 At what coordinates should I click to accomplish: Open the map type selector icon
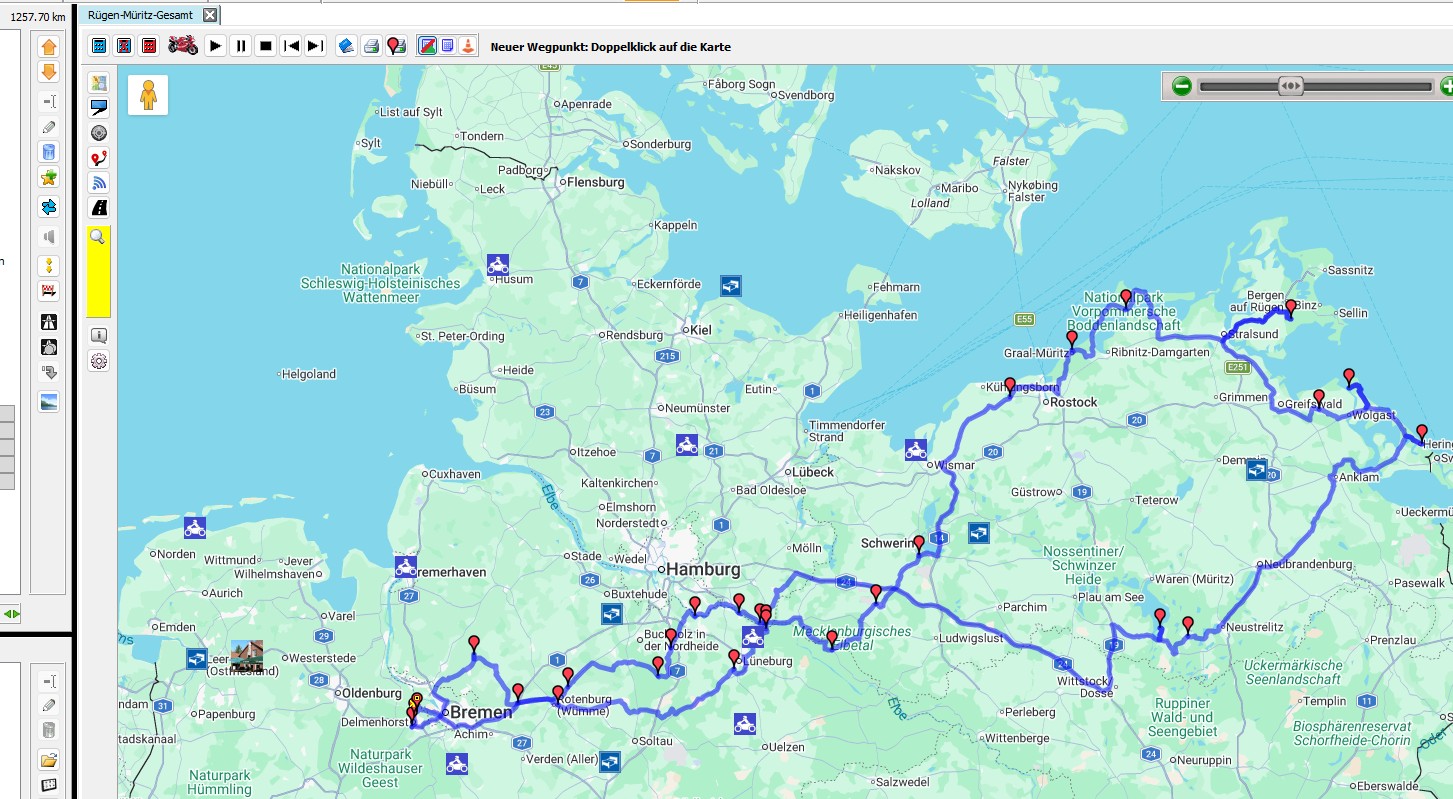coord(98,83)
